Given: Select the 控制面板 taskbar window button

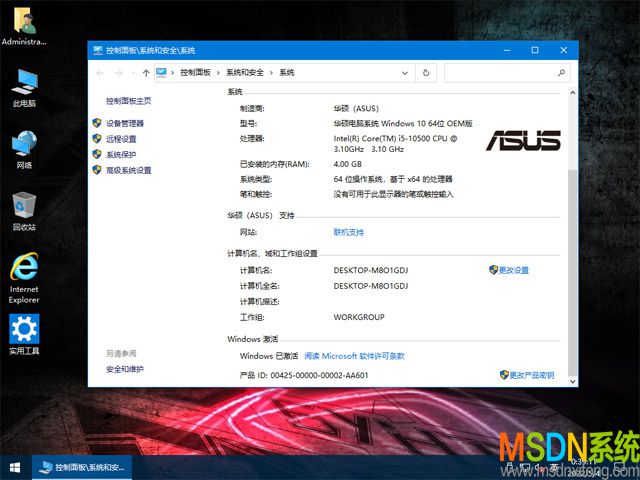Looking at the screenshot, I should click(x=82, y=467).
